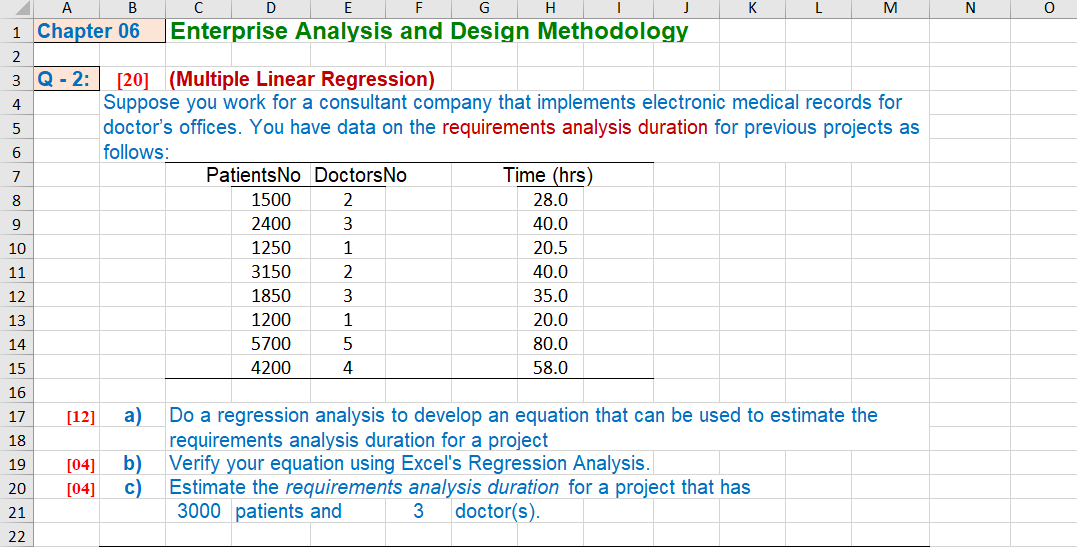The width and height of the screenshot is (1077, 547).
Task: Select the time value 28.0
Action: (x=550, y=200)
